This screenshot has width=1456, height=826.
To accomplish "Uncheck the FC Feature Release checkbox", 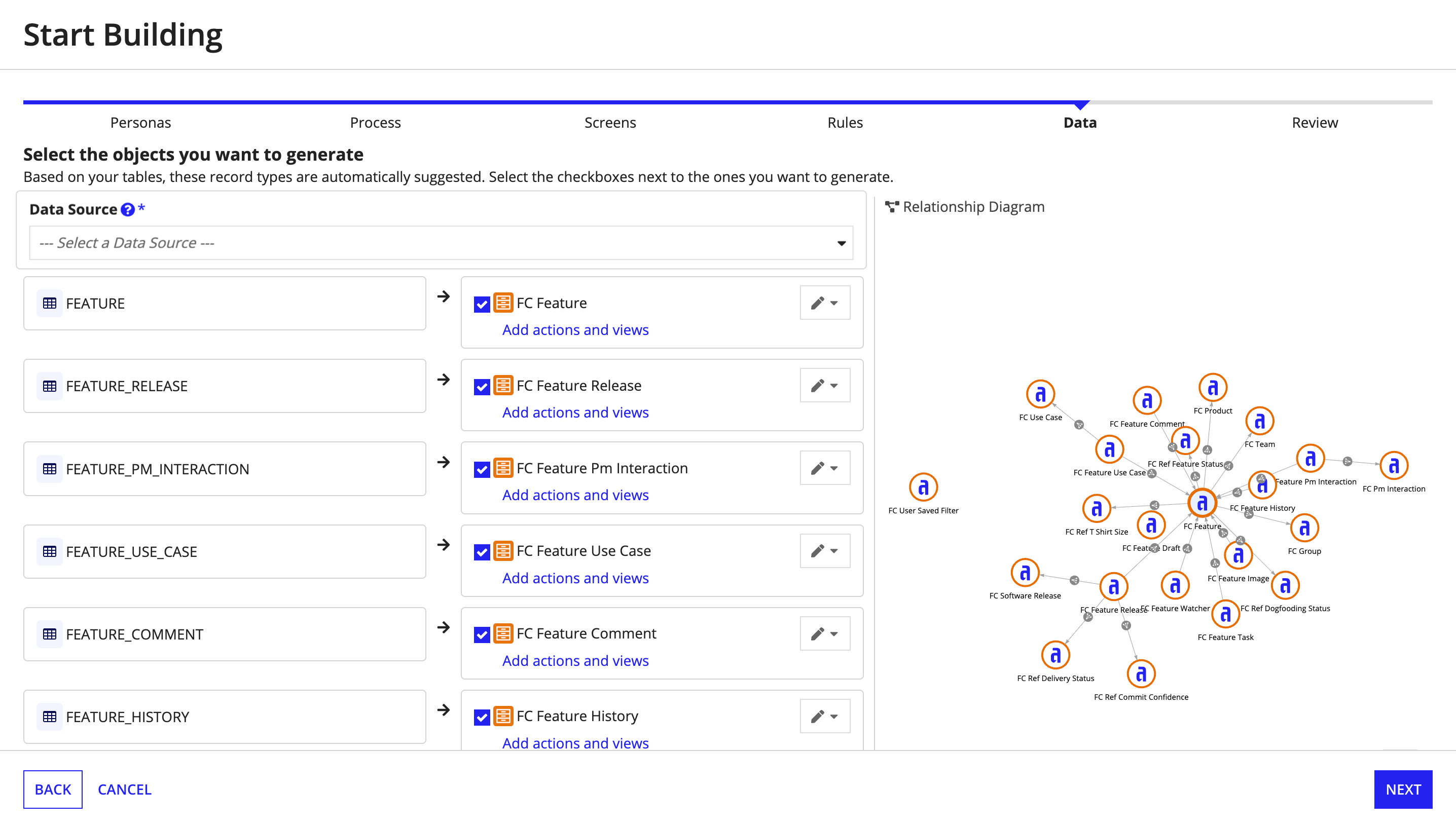I will pyautogui.click(x=482, y=387).
